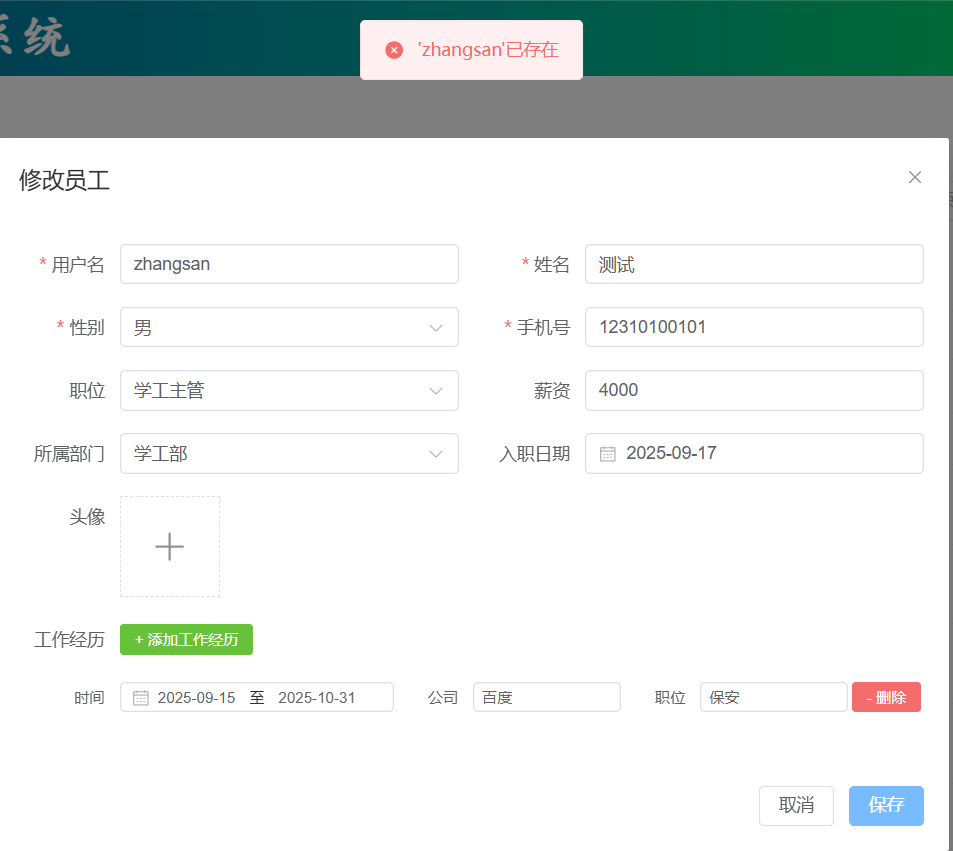Click the end date 2025-10-31
953x851 pixels.
[317, 697]
